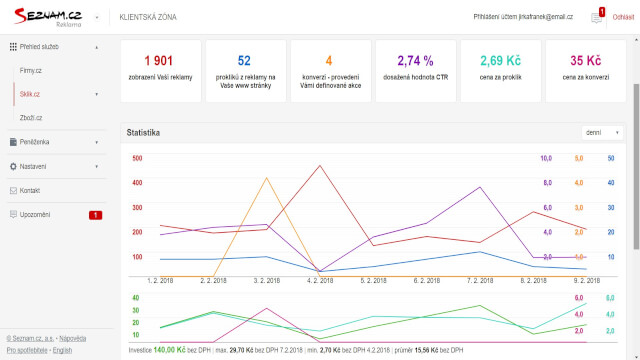Switch to English language link
The image size is (640, 360).
[x=62, y=350]
